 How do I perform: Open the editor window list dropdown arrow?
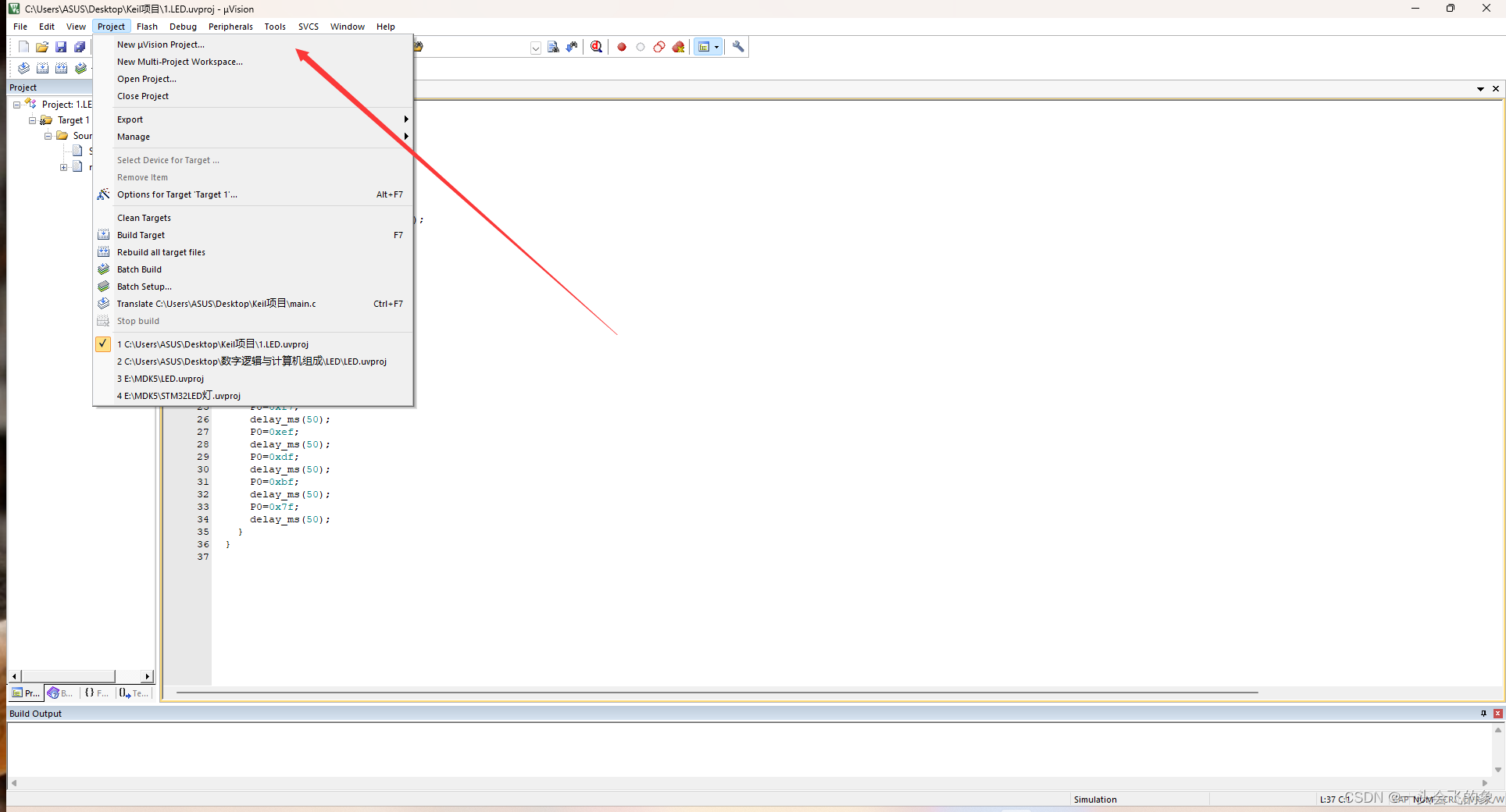tap(1480, 89)
